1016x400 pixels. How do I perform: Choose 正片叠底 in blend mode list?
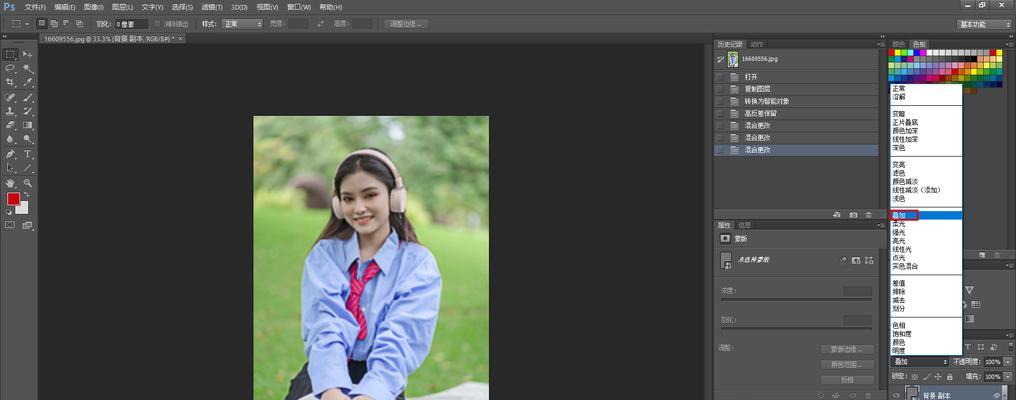click(x=905, y=122)
